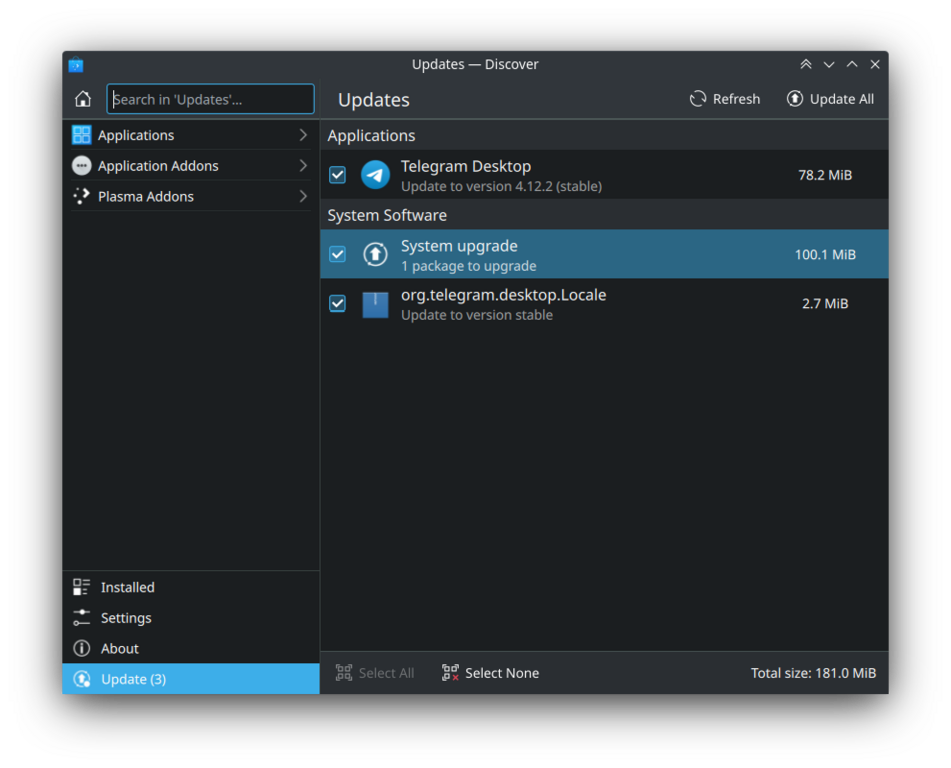Click the About info icon

click(x=81, y=648)
